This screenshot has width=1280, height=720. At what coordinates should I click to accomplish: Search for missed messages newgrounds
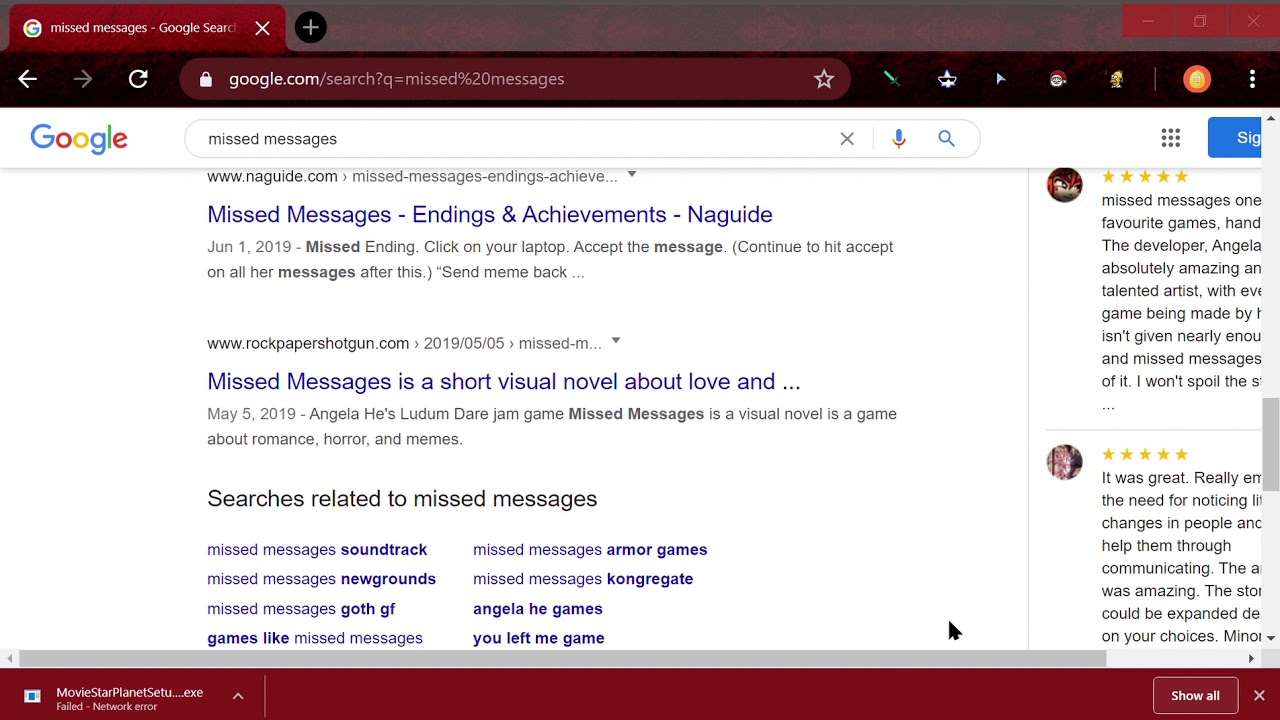(x=321, y=579)
